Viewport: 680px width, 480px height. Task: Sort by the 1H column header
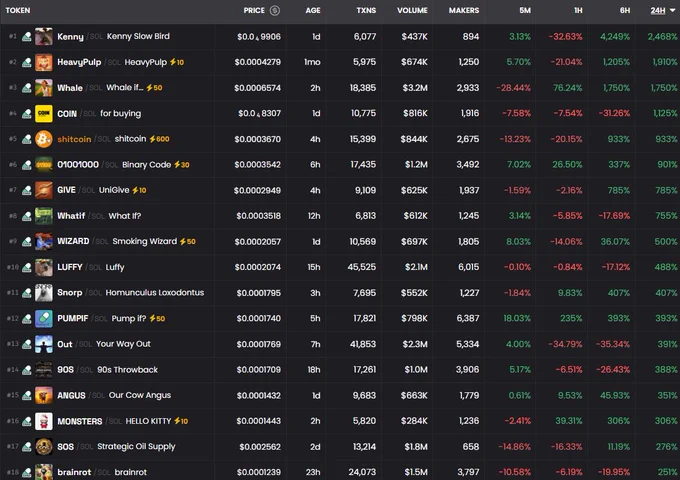pos(578,10)
